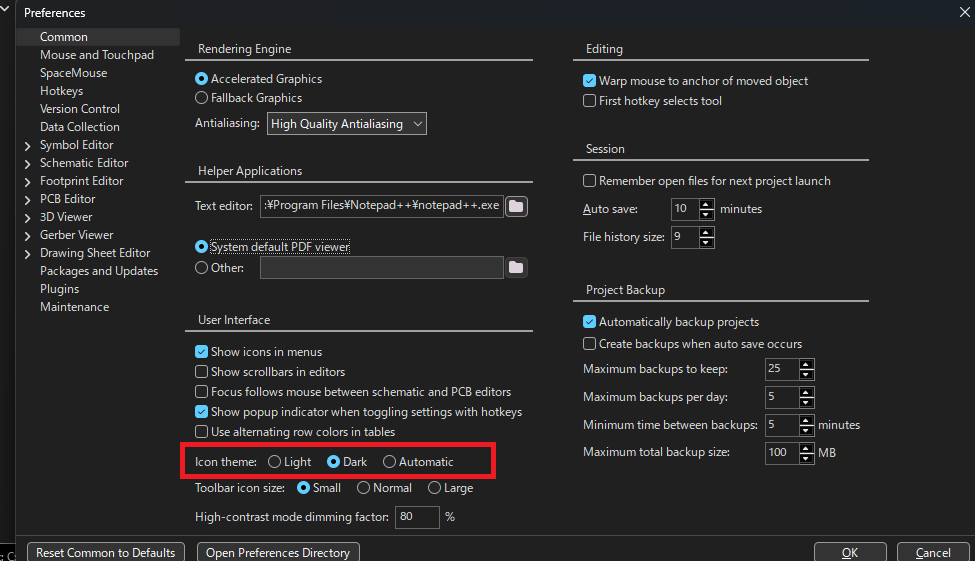Uncheck Warp mouse to anchor of moved object
Viewport: 975px width, 561px height.
589,80
